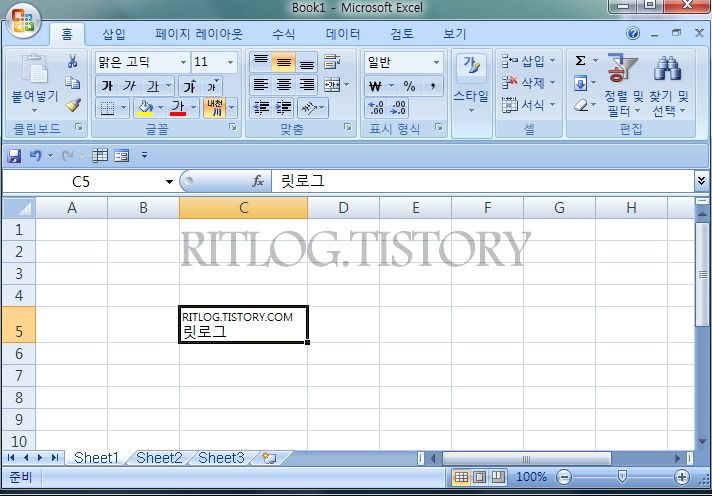Viewport: 712px width, 496px height.
Task: Apply yellow fill color bucket
Action: (145, 108)
